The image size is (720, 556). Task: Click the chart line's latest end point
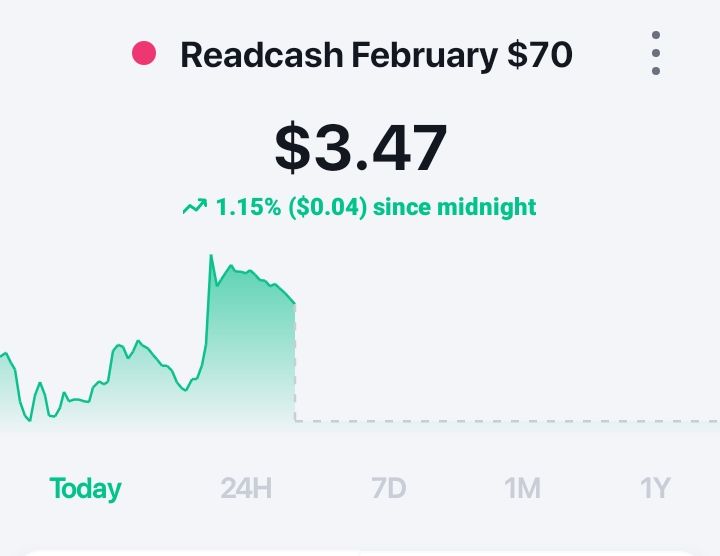(x=294, y=303)
